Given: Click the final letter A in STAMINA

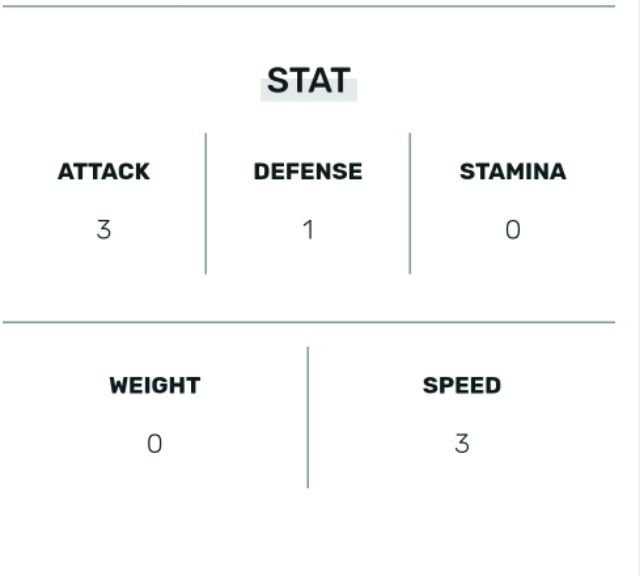Looking at the screenshot, I should tap(558, 172).
